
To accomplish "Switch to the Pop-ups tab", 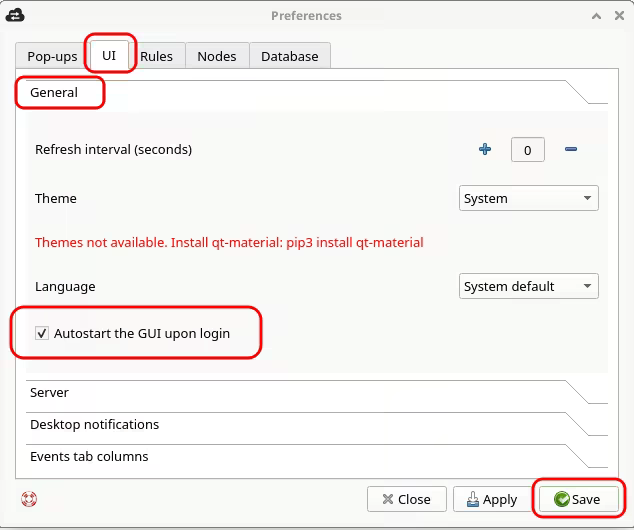I will click(x=52, y=57).
